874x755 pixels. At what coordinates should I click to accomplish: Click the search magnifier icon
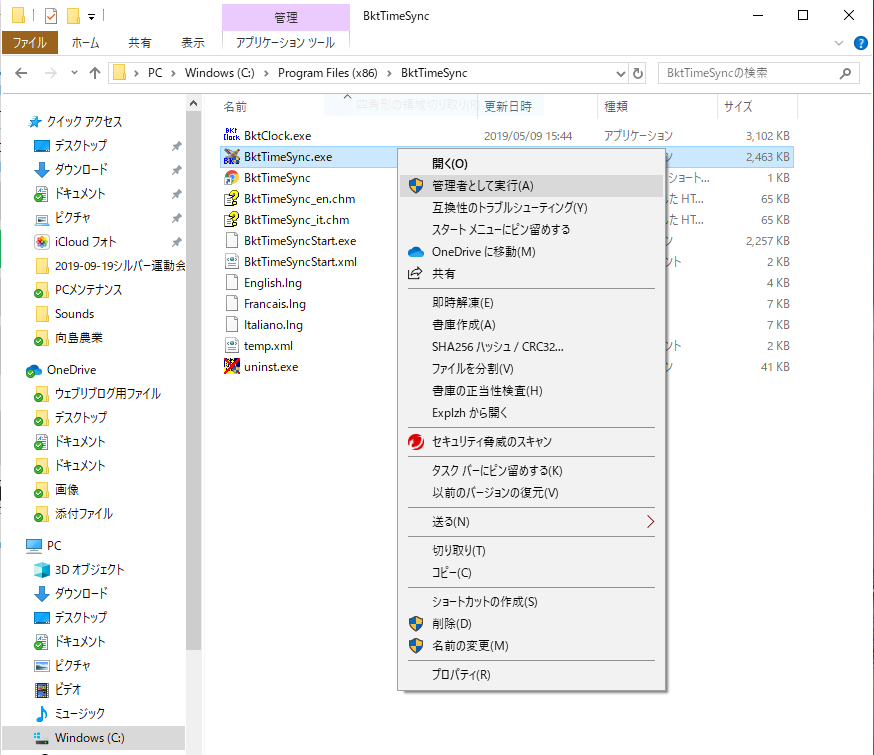[845, 73]
